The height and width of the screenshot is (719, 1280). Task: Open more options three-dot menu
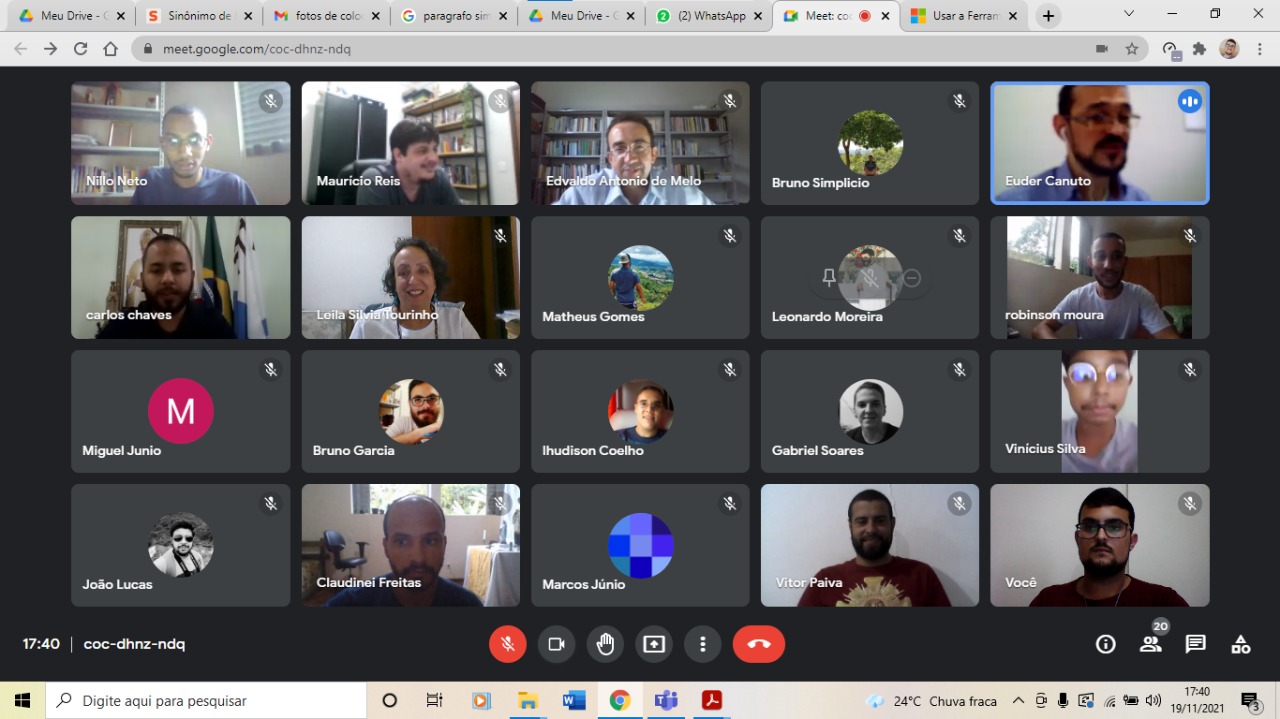703,644
